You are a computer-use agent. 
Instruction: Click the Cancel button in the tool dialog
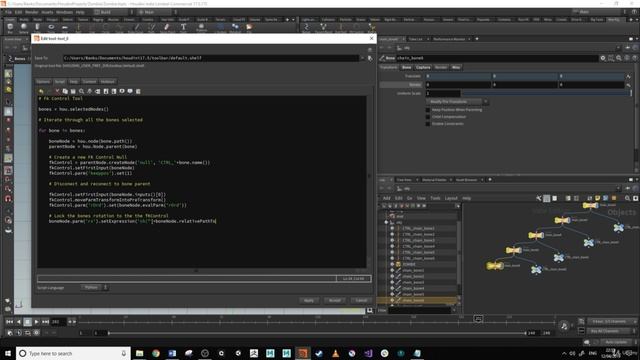(361, 300)
